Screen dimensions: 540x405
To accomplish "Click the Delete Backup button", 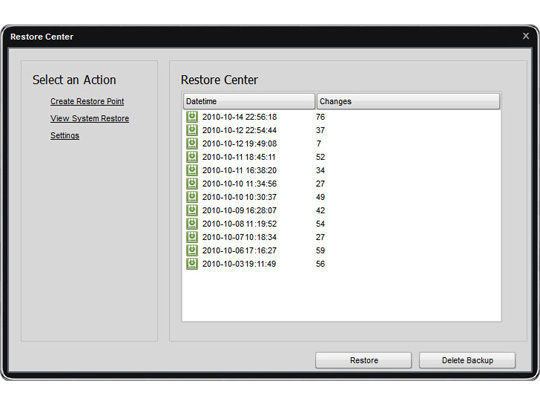I will 467,360.
